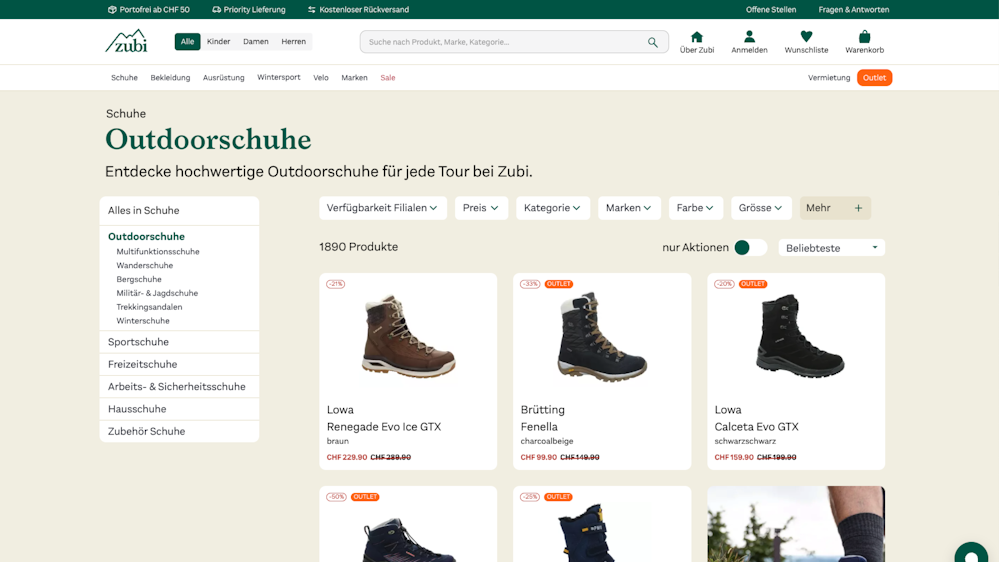Select Freizeitschuhe category
999x562 pixels.
point(179,364)
